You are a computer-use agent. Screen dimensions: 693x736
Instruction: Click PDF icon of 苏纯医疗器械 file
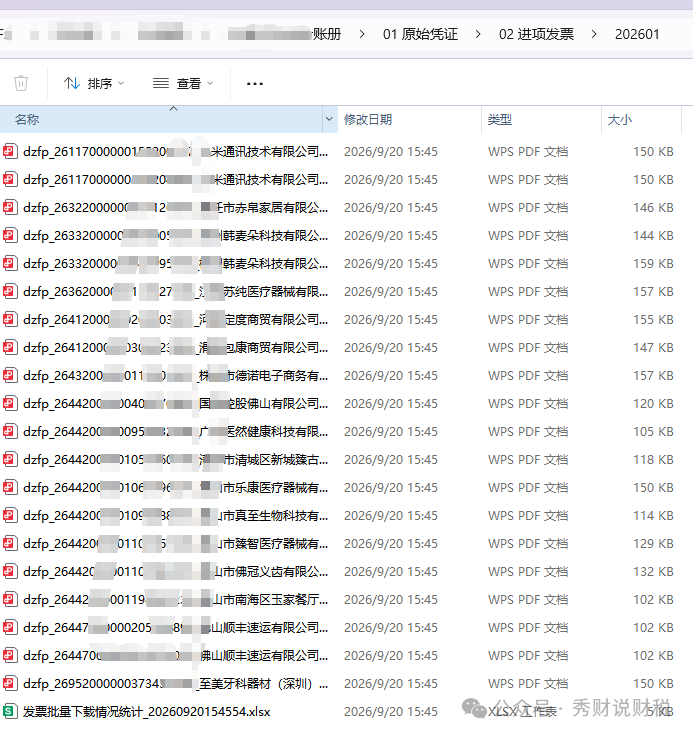[10, 291]
